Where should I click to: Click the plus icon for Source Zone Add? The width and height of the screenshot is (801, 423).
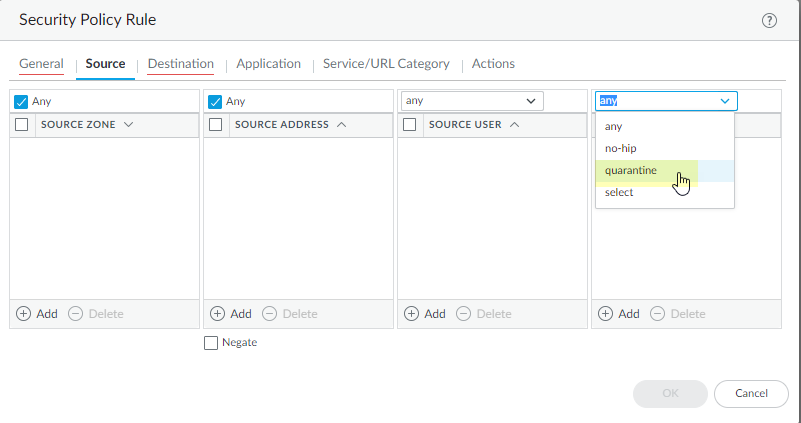tap(24, 313)
